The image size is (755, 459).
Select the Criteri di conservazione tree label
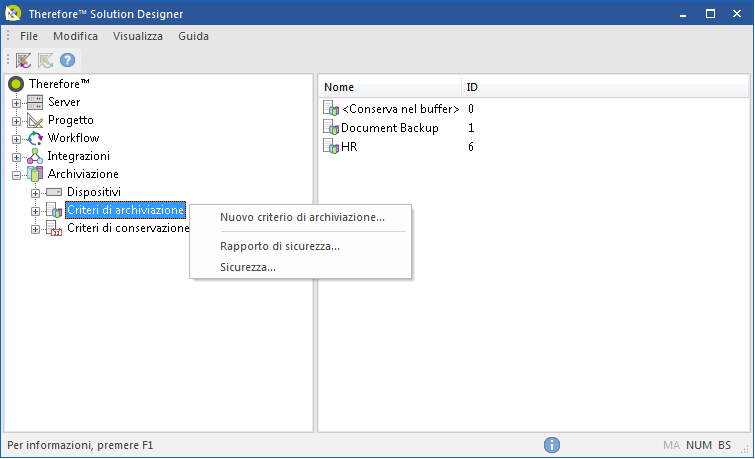pos(128,228)
